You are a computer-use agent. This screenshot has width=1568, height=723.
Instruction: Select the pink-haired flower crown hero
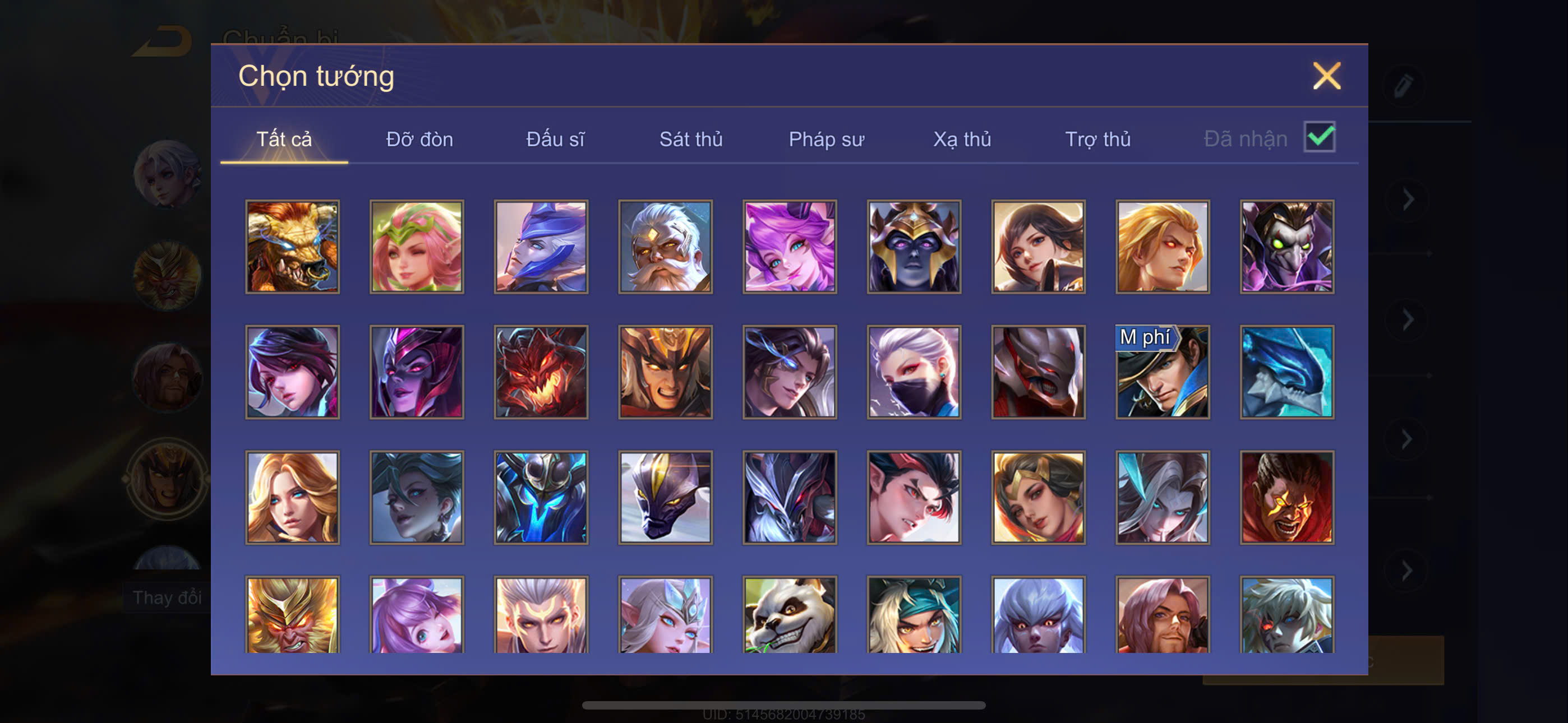tap(416, 247)
